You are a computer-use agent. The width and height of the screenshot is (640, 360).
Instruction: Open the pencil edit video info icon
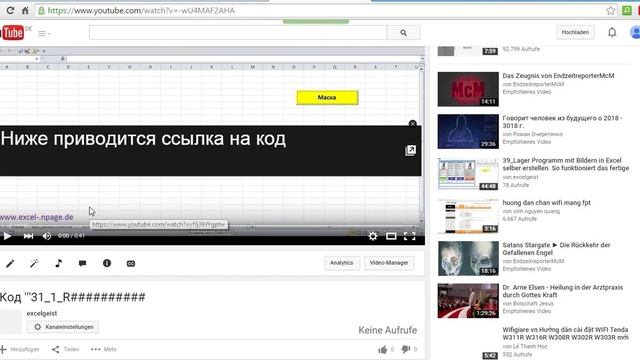click(10, 264)
